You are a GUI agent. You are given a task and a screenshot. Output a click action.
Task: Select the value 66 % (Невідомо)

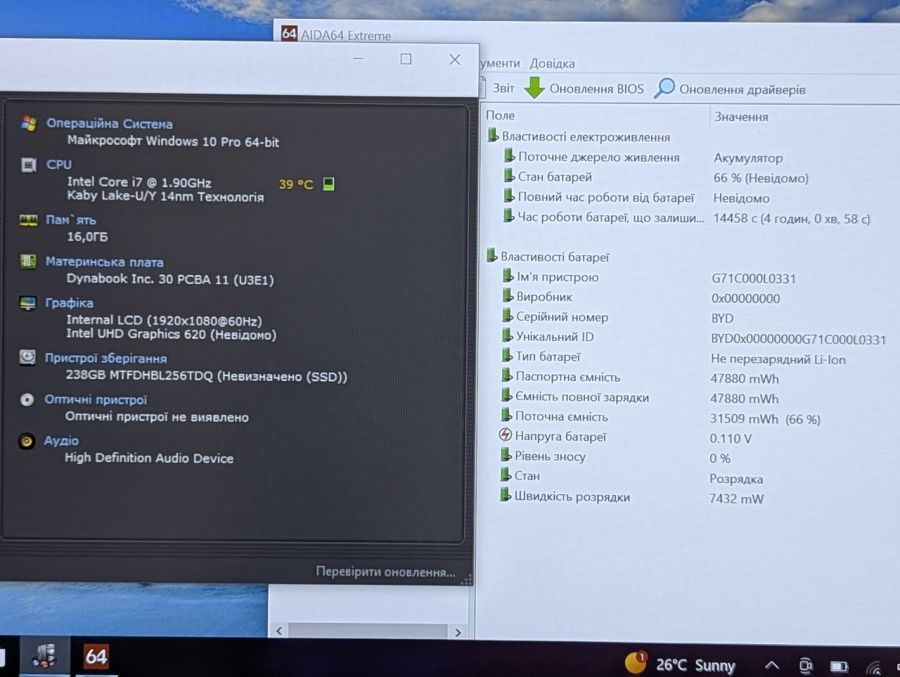coord(761,178)
